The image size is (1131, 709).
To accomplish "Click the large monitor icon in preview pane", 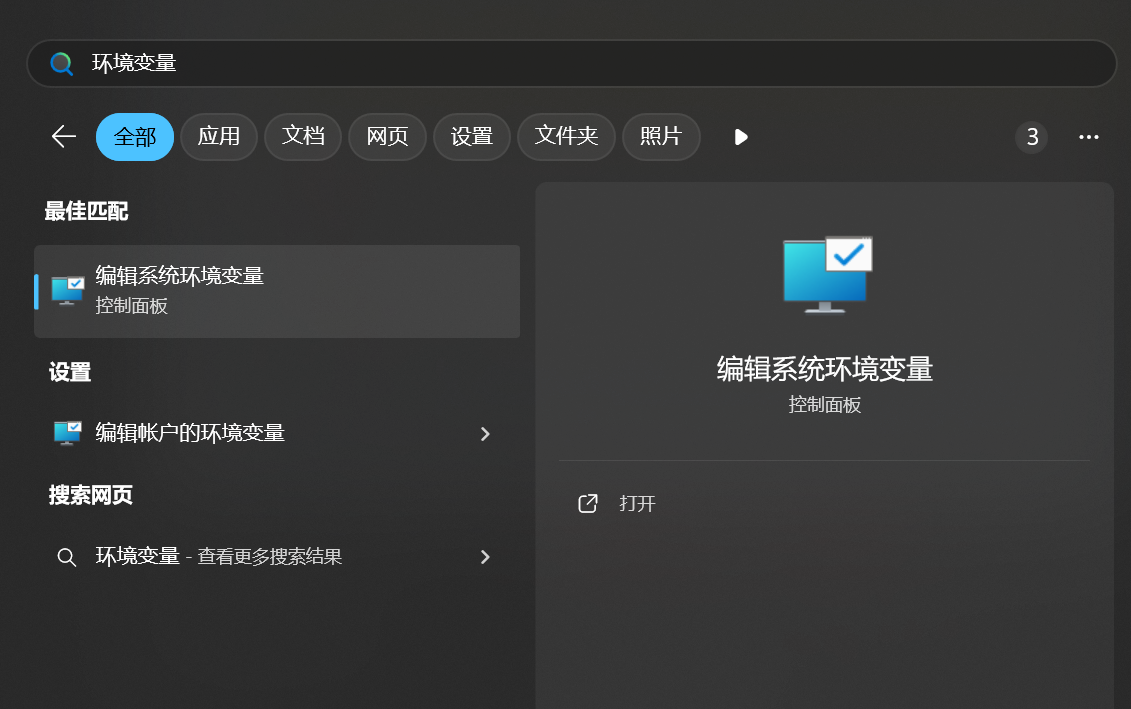I will point(827,275).
